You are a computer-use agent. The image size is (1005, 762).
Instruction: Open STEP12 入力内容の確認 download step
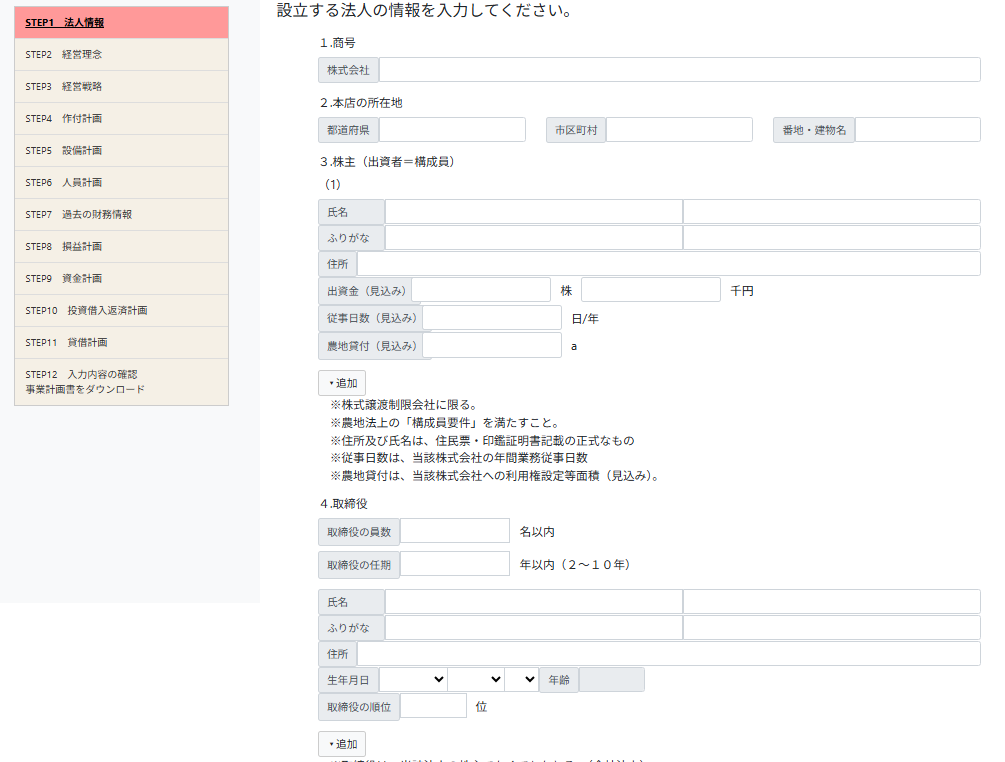85,381
